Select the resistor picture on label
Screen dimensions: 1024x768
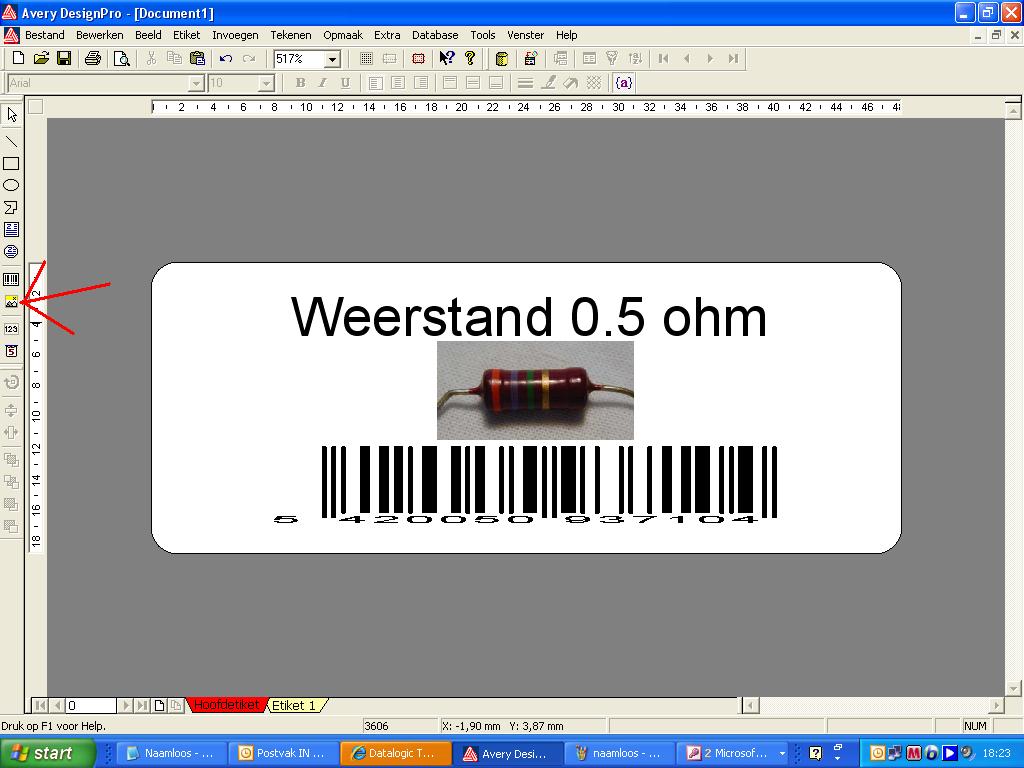[x=535, y=390]
